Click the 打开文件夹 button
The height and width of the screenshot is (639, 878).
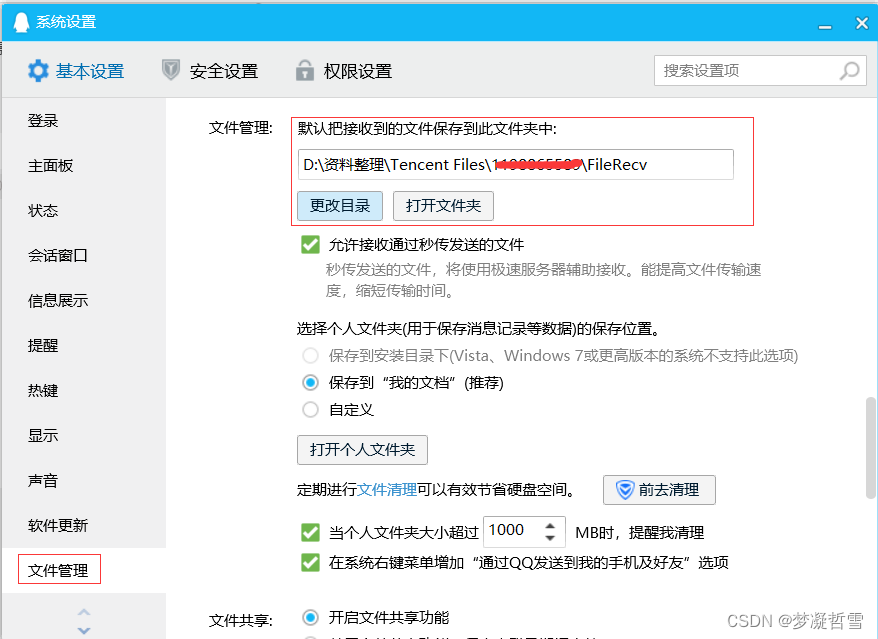tap(443, 206)
